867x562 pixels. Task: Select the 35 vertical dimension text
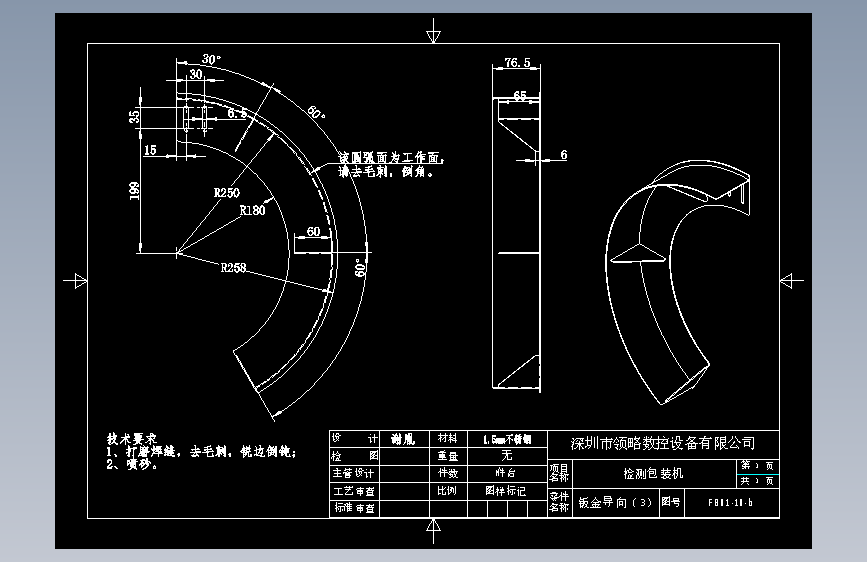point(134,117)
